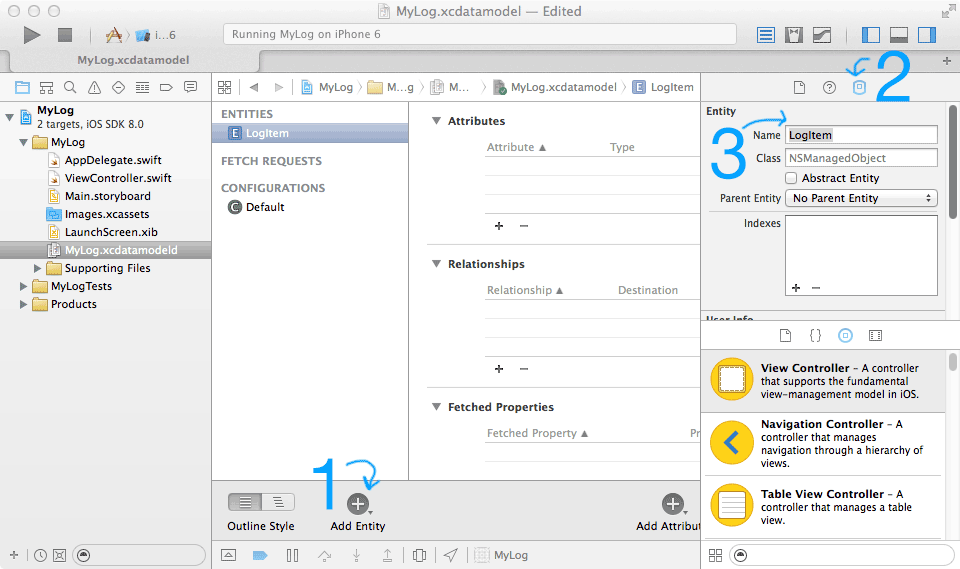Switch to table outline style
Viewport: 960px width, 569px height.
245,502
